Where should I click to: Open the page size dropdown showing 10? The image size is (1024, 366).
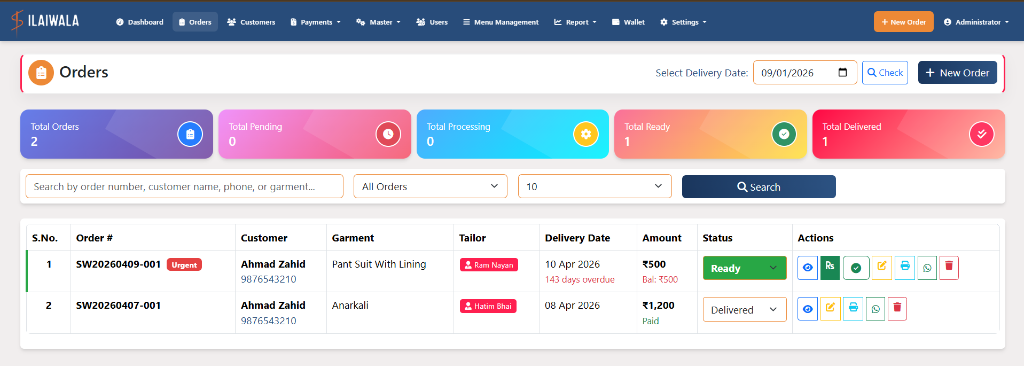(595, 186)
